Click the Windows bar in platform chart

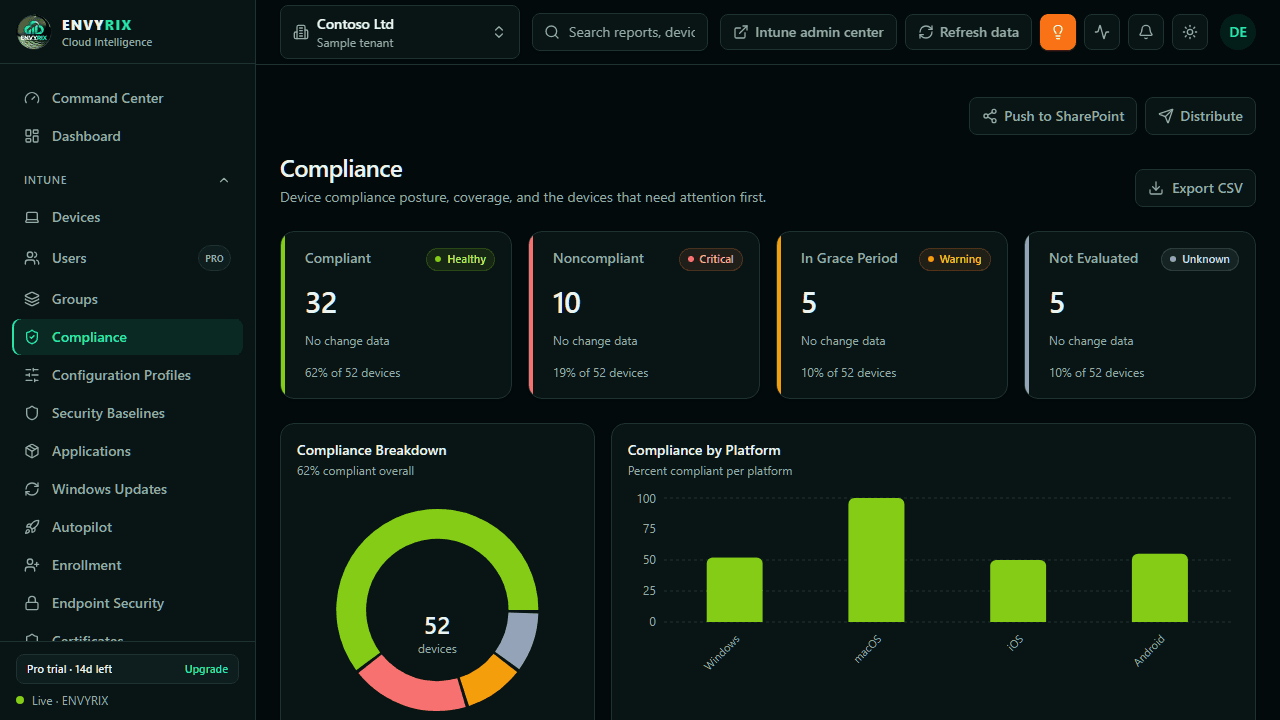734,590
